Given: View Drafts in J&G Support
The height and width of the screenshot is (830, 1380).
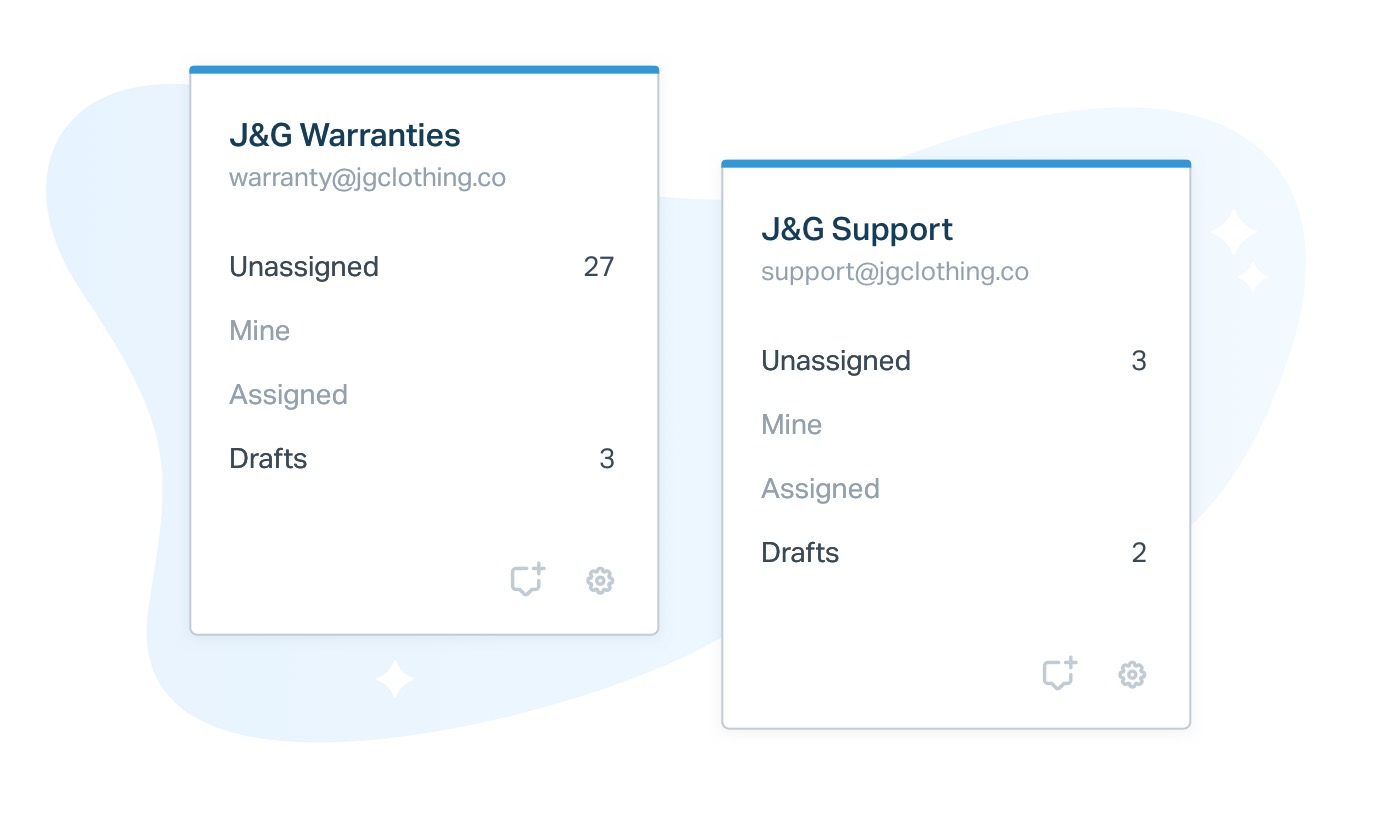Looking at the screenshot, I should [954, 553].
